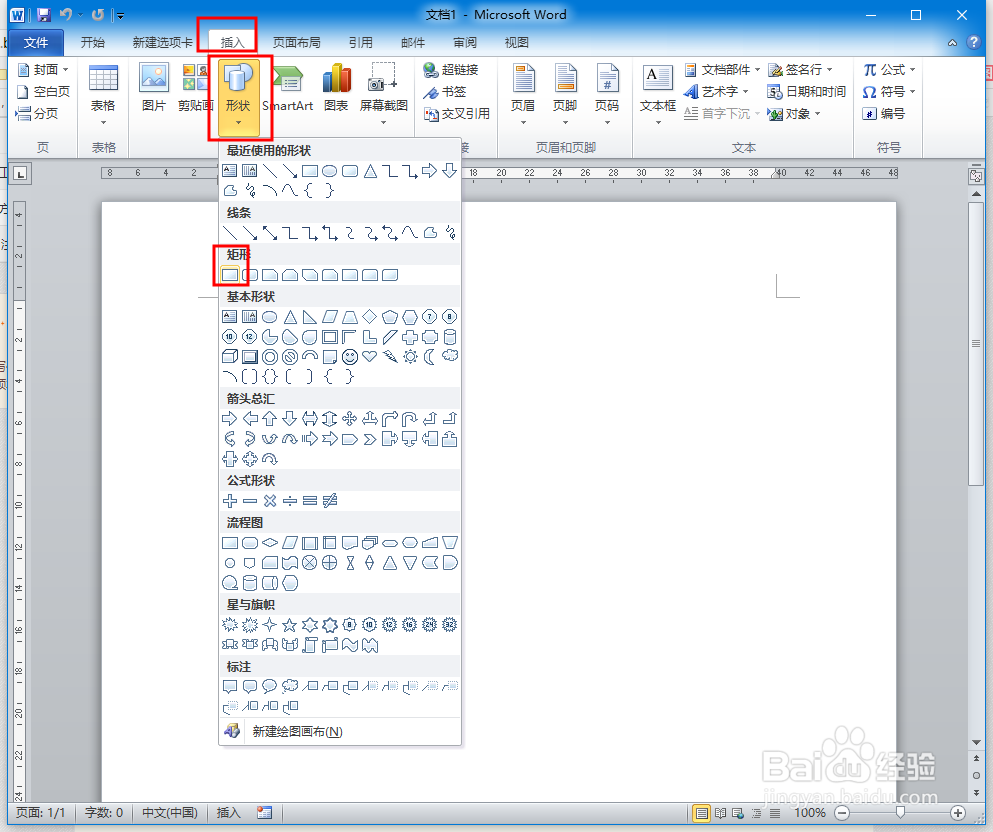
Task: Select the five-point star in 星与旗帜
Action: click(289, 626)
